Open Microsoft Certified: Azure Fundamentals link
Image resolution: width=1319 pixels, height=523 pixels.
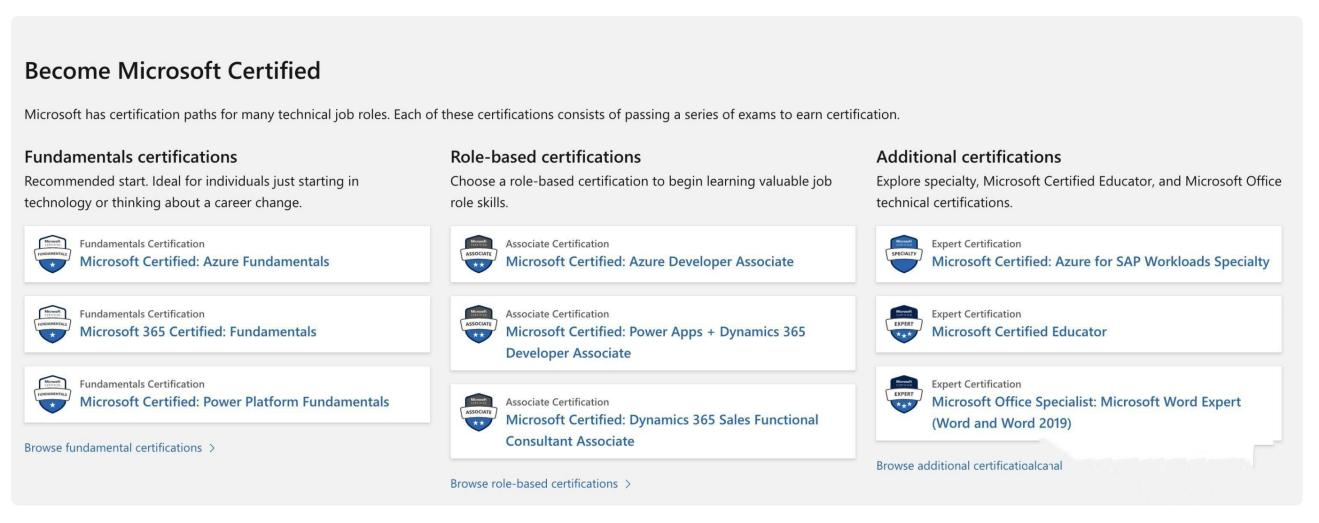click(x=204, y=262)
